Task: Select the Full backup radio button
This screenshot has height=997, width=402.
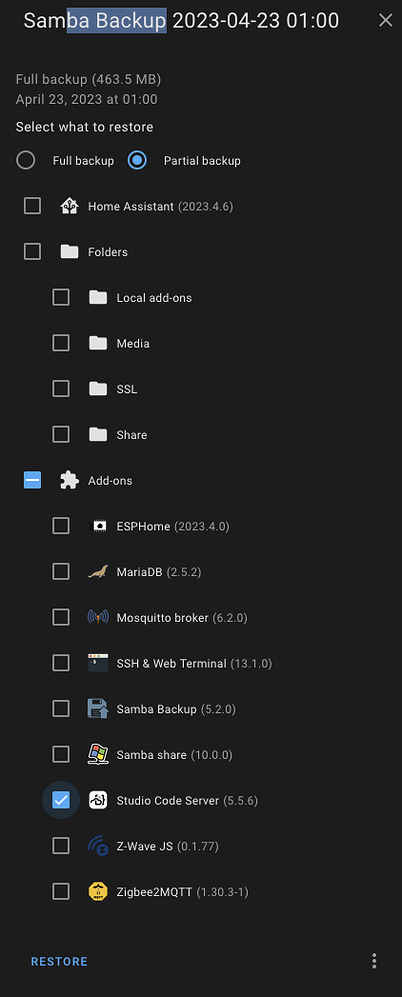Action: tap(25, 160)
